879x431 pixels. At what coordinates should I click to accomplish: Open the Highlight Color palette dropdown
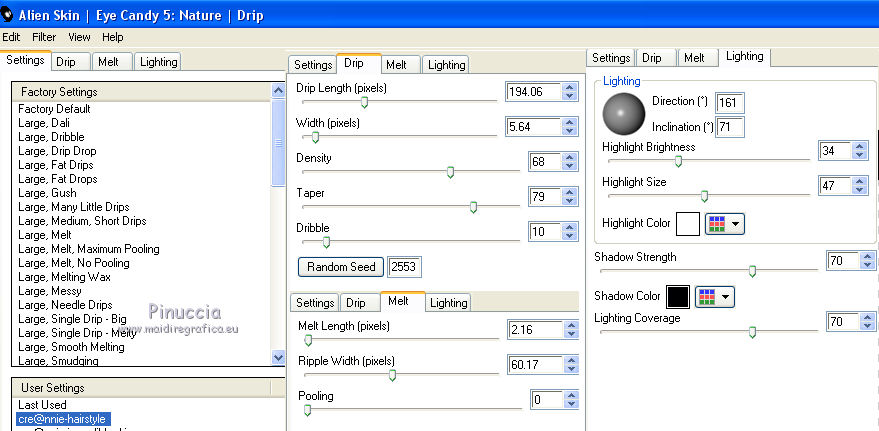coord(724,224)
